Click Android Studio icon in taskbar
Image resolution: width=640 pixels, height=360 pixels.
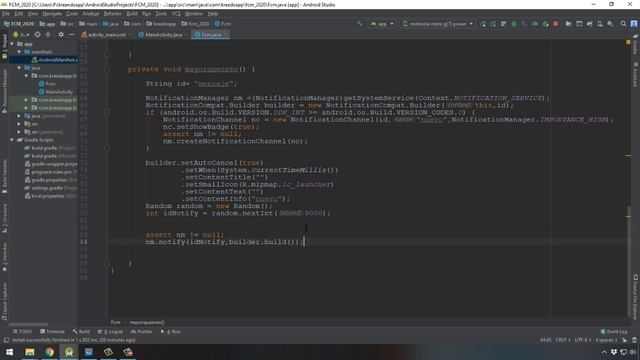point(69,352)
